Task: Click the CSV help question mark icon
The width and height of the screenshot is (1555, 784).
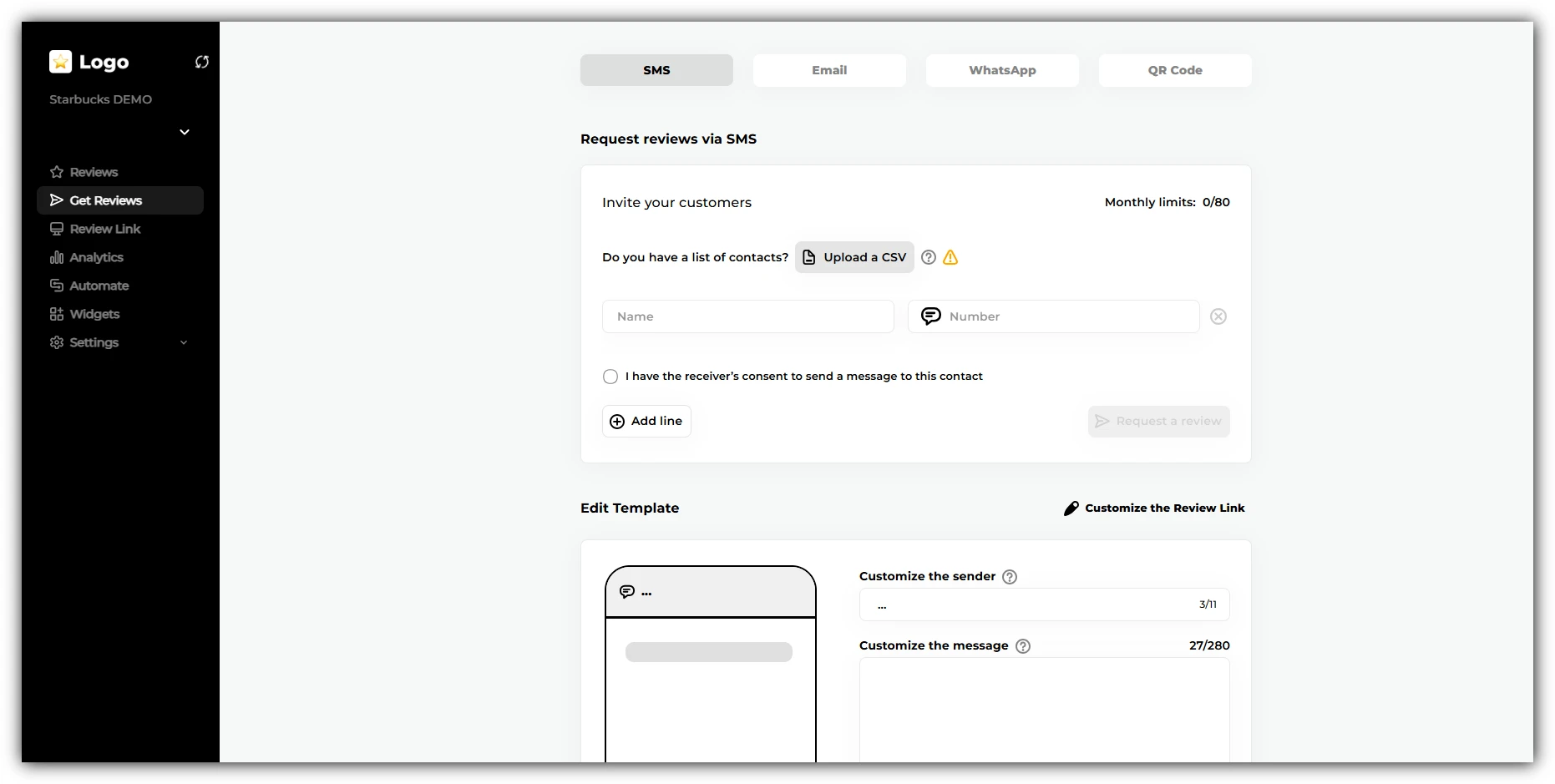Action: click(929, 257)
